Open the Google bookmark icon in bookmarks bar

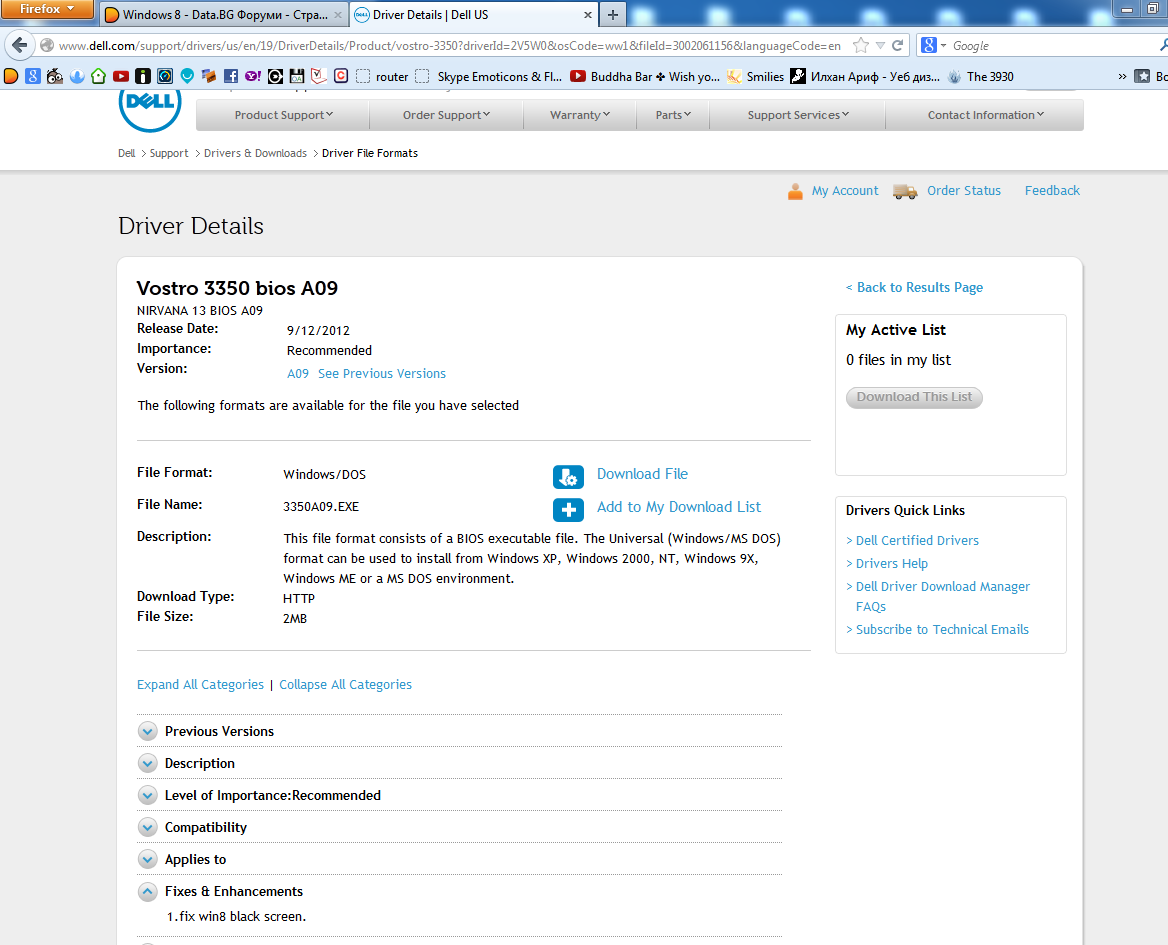pyautogui.click(x=33, y=76)
